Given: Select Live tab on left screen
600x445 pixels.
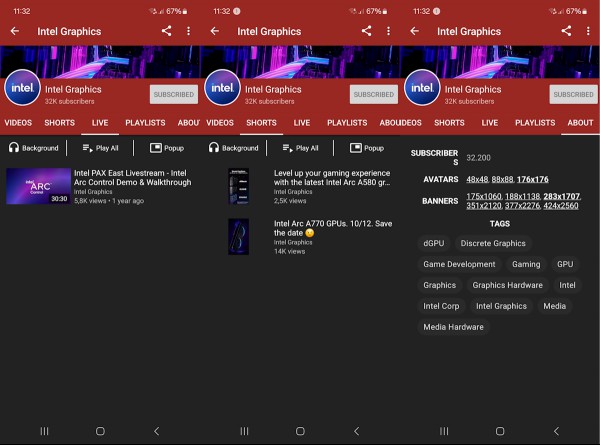Looking at the screenshot, I should [x=100, y=123].
